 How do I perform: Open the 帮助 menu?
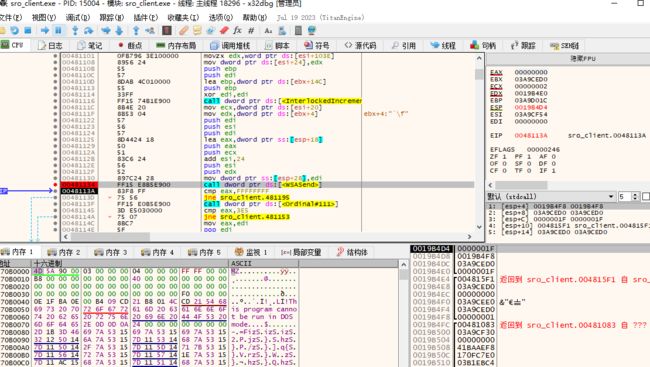[x=255, y=17]
